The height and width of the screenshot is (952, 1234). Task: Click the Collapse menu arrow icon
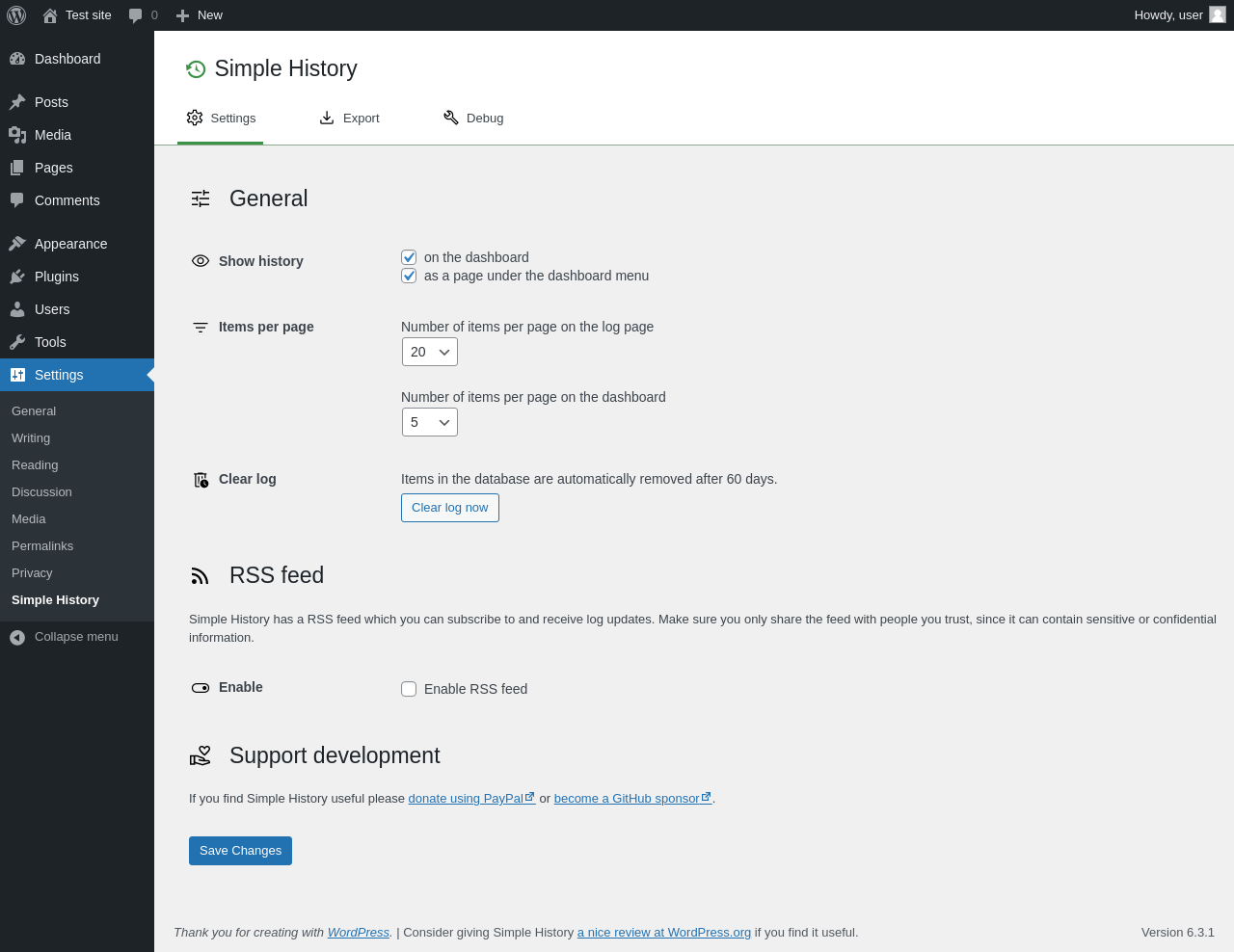click(17, 637)
